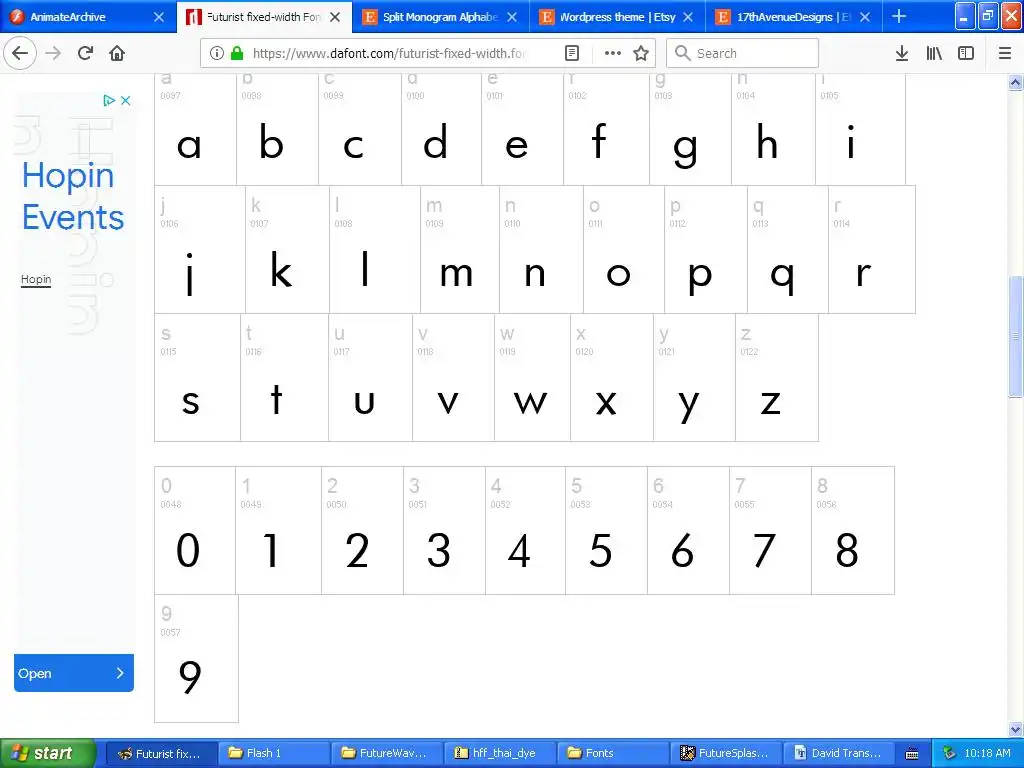This screenshot has height=768, width=1024.
Task: Open the browser home page
Action: [117, 53]
